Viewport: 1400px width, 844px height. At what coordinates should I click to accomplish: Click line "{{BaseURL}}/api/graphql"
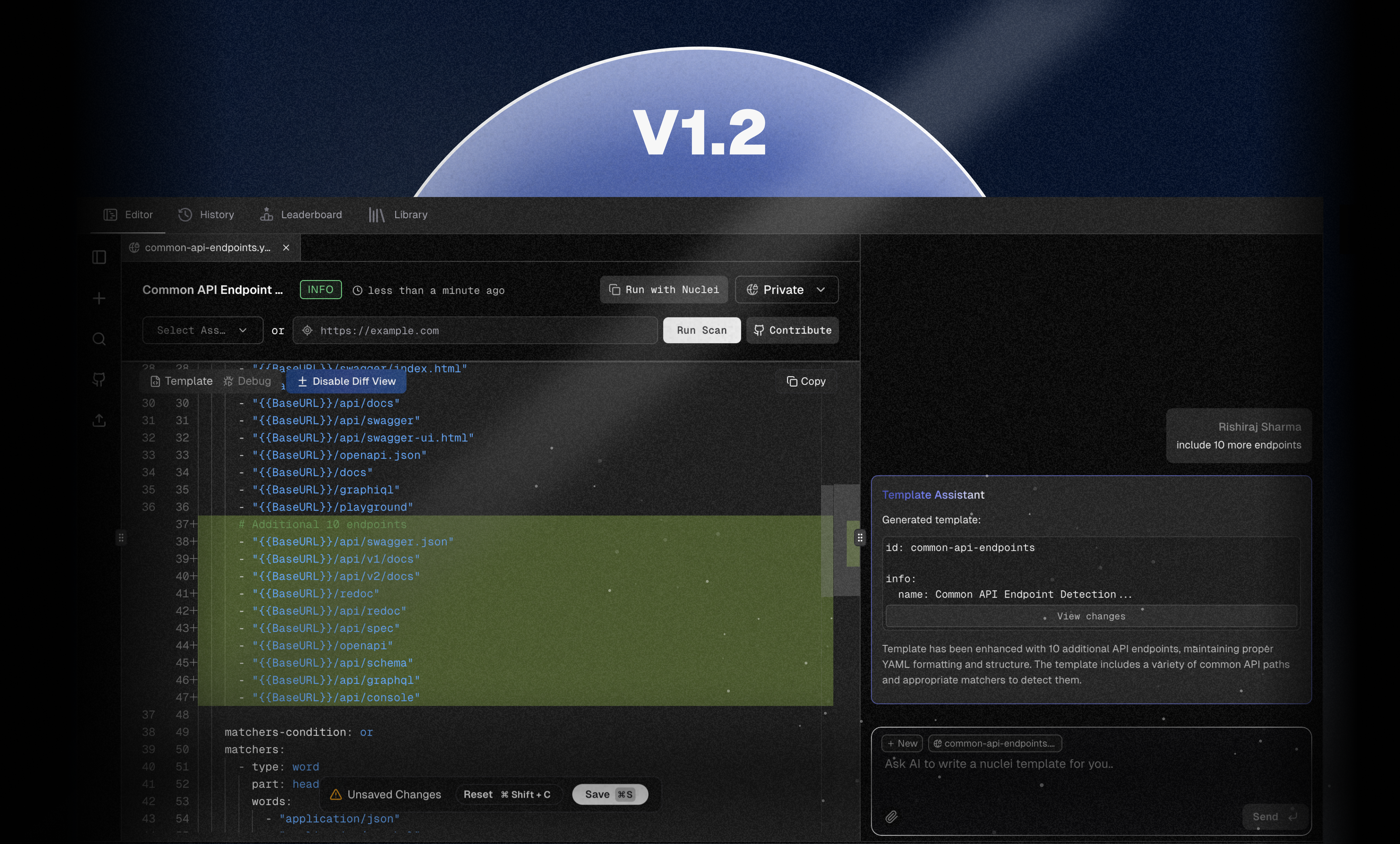[x=336, y=680]
